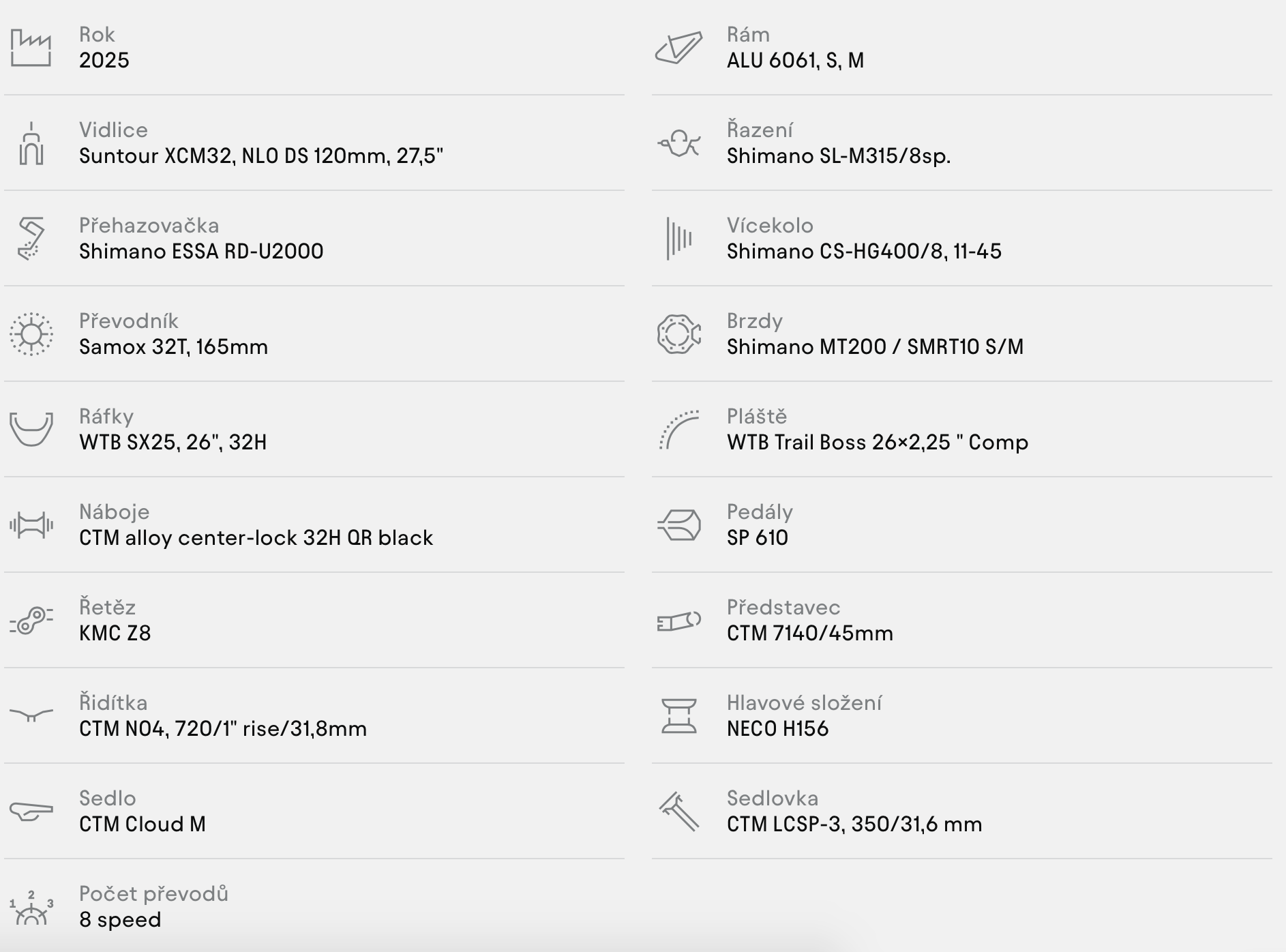Click the rear derailleur icon for Přehazovačka
Screen dimensions: 1286x952
click(31, 239)
